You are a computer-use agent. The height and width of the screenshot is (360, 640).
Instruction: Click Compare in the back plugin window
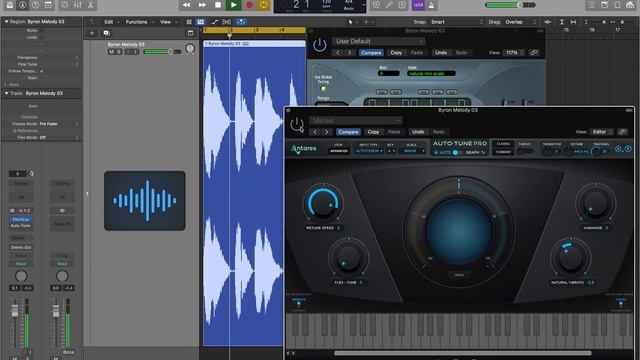371,53
